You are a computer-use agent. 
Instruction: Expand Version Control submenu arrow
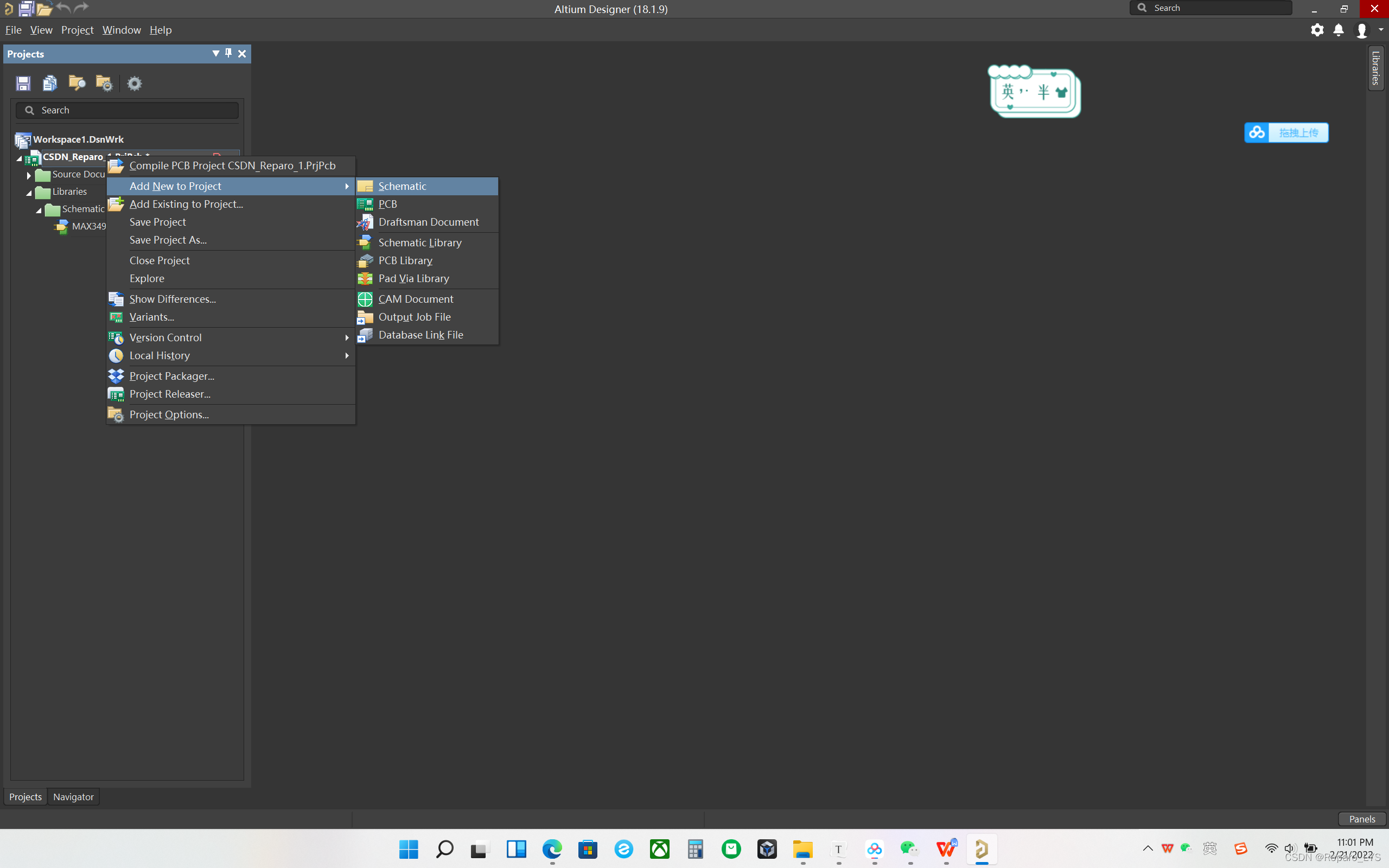coord(346,337)
